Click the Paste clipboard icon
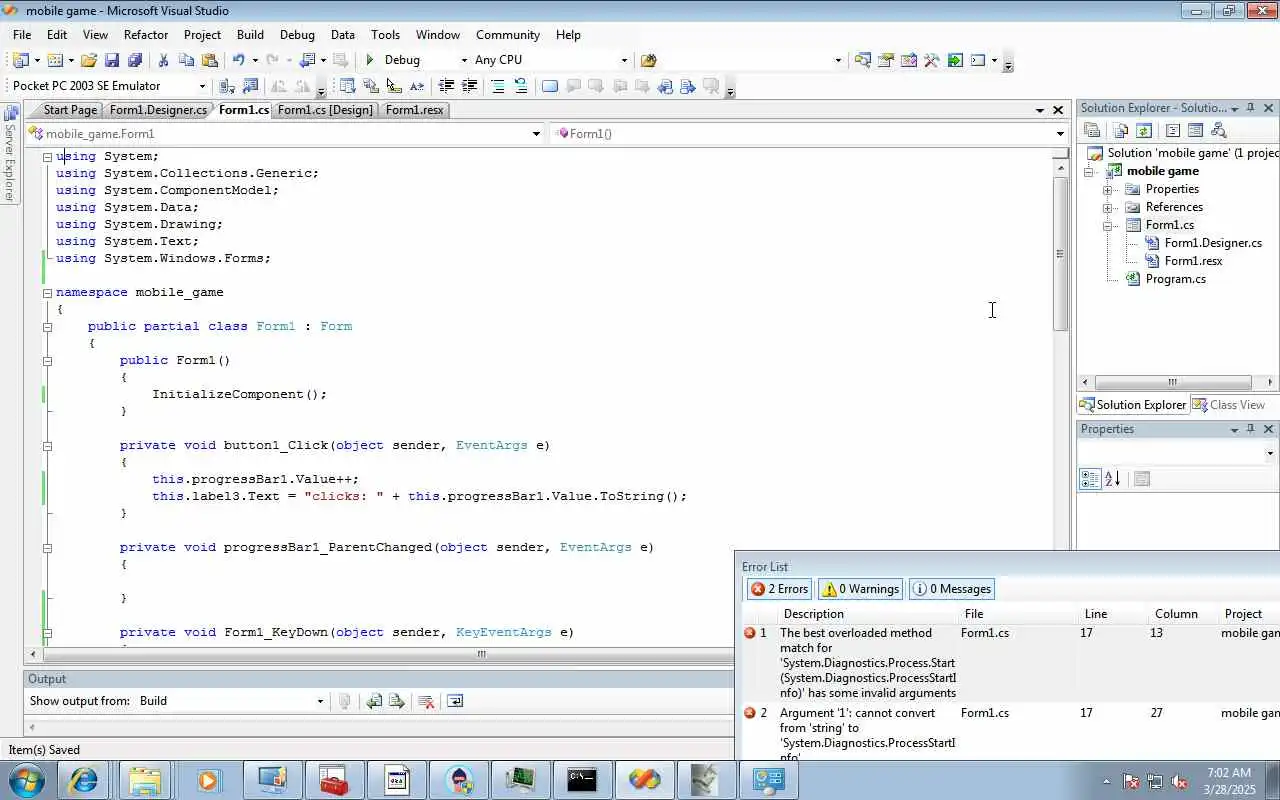This screenshot has width=1280, height=800. pos(210,60)
